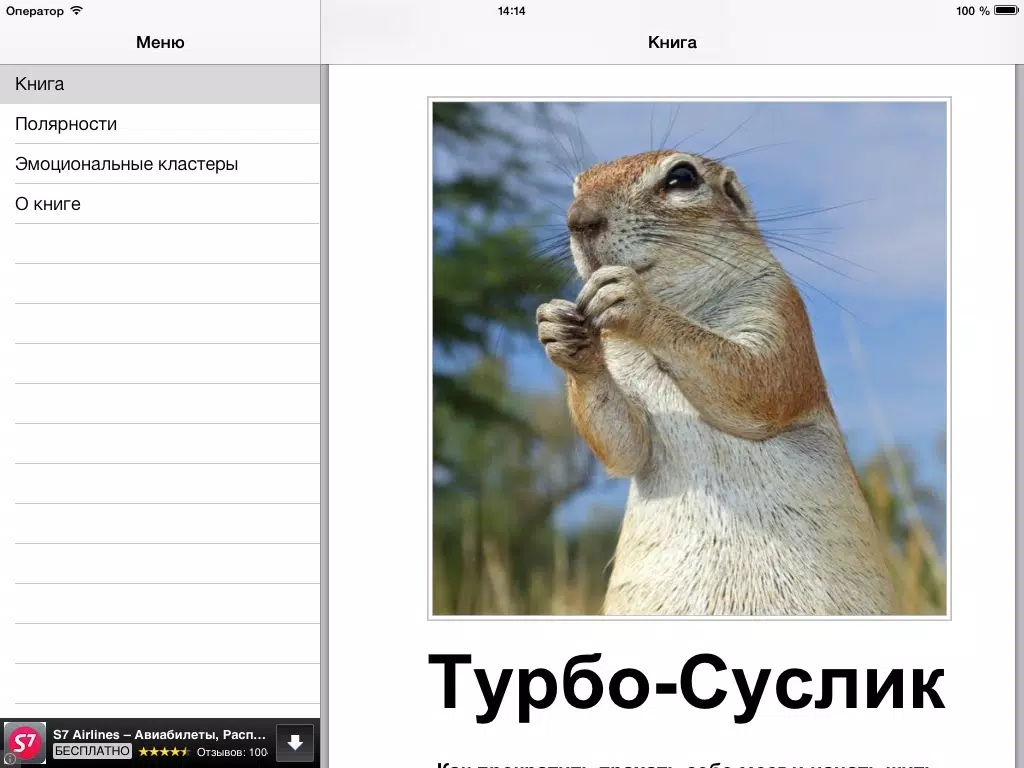
Task: Tap the БЕСПЛАТНО badge
Action: (92, 751)
